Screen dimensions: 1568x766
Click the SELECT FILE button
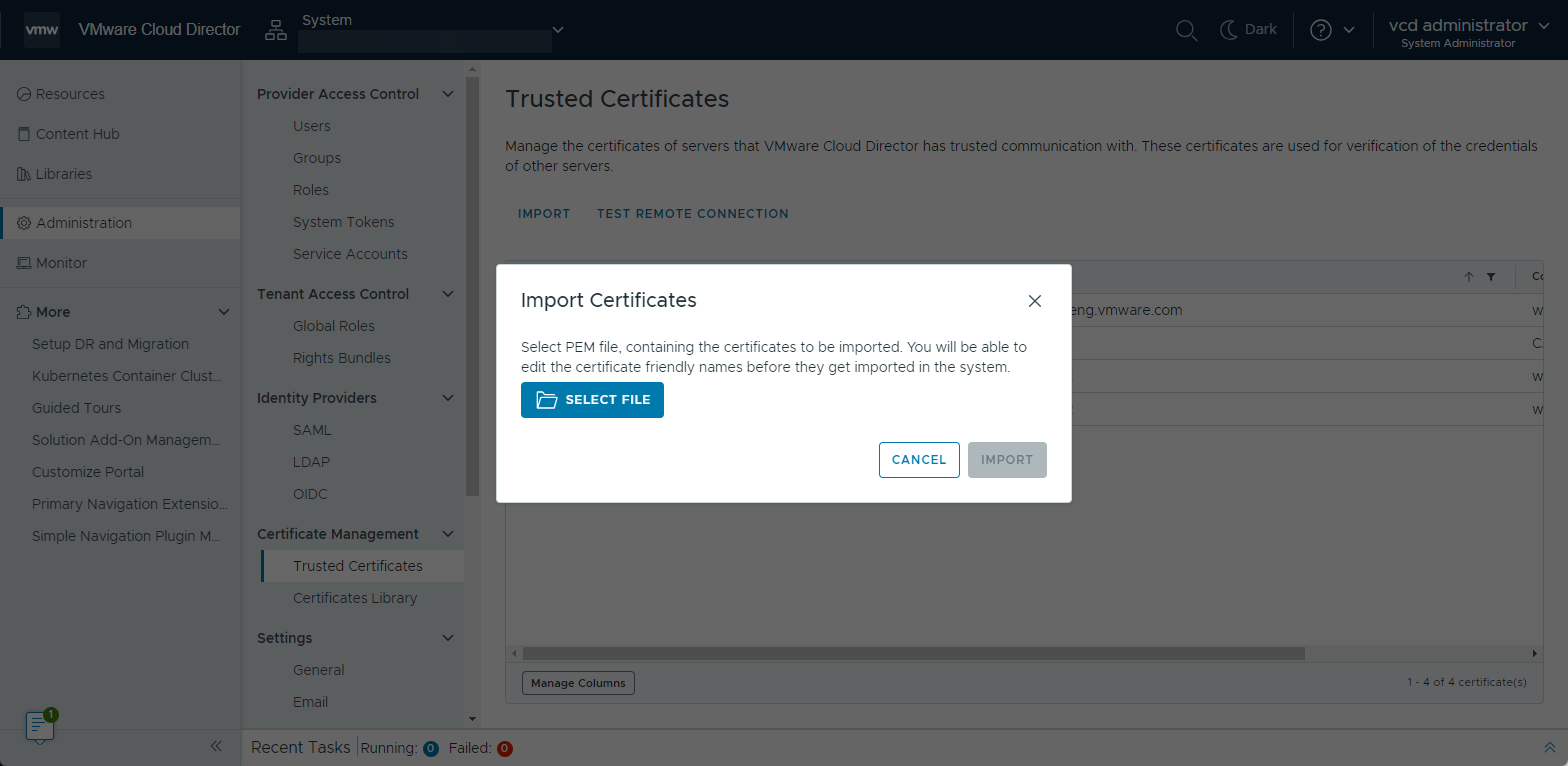coord(592,400)
